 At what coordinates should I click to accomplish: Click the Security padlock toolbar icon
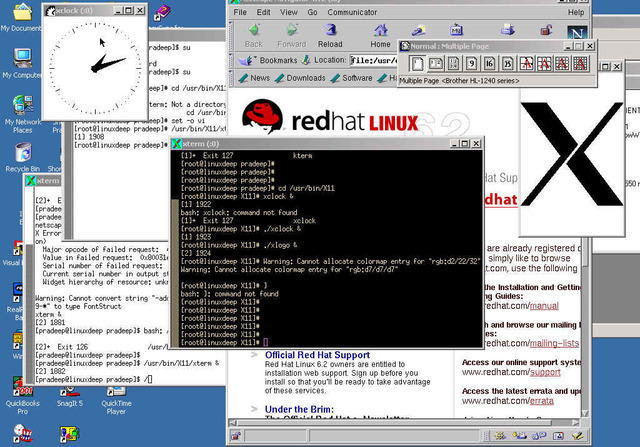[546, 29]
